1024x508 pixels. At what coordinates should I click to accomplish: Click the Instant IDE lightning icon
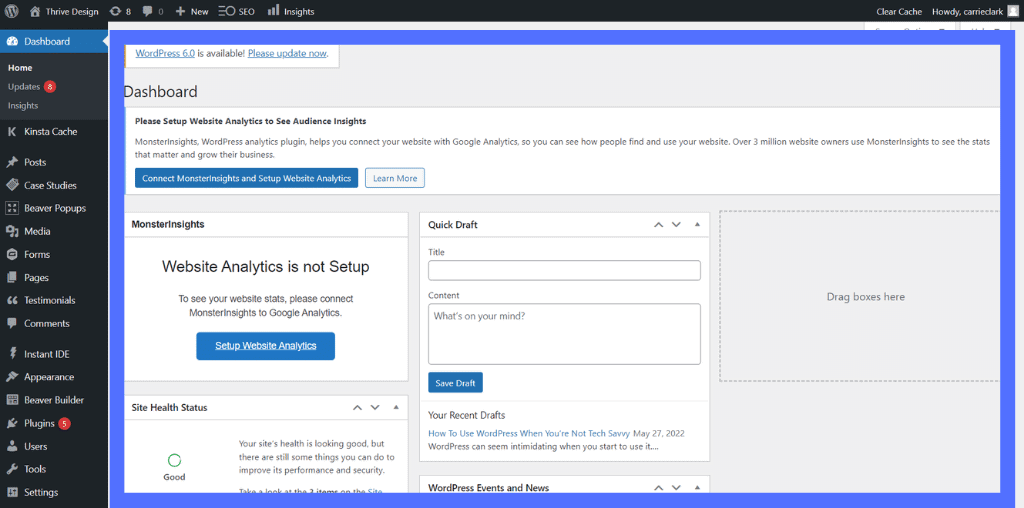12,354
